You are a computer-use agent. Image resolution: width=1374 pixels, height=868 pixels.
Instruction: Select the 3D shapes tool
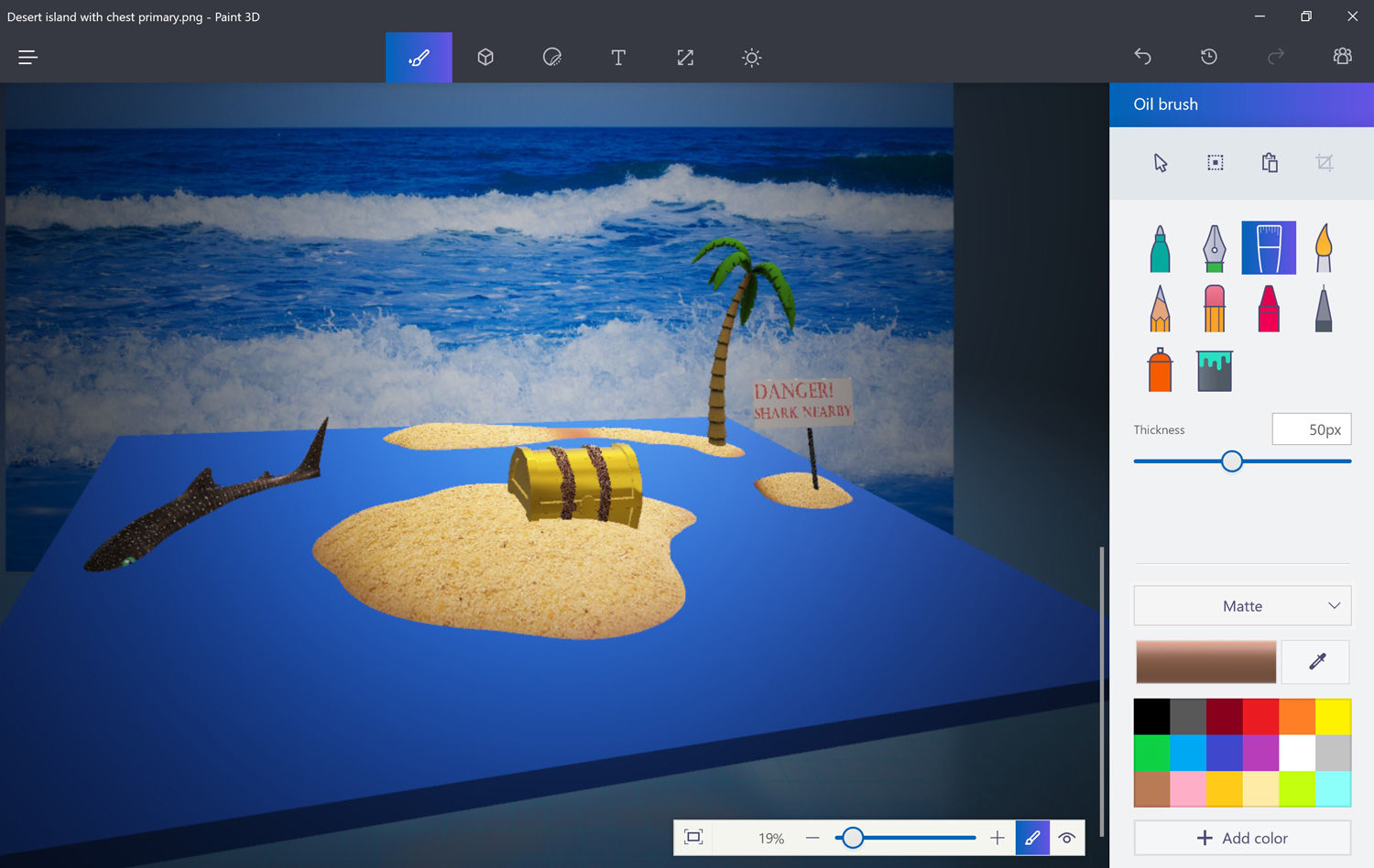coord(485,57)
